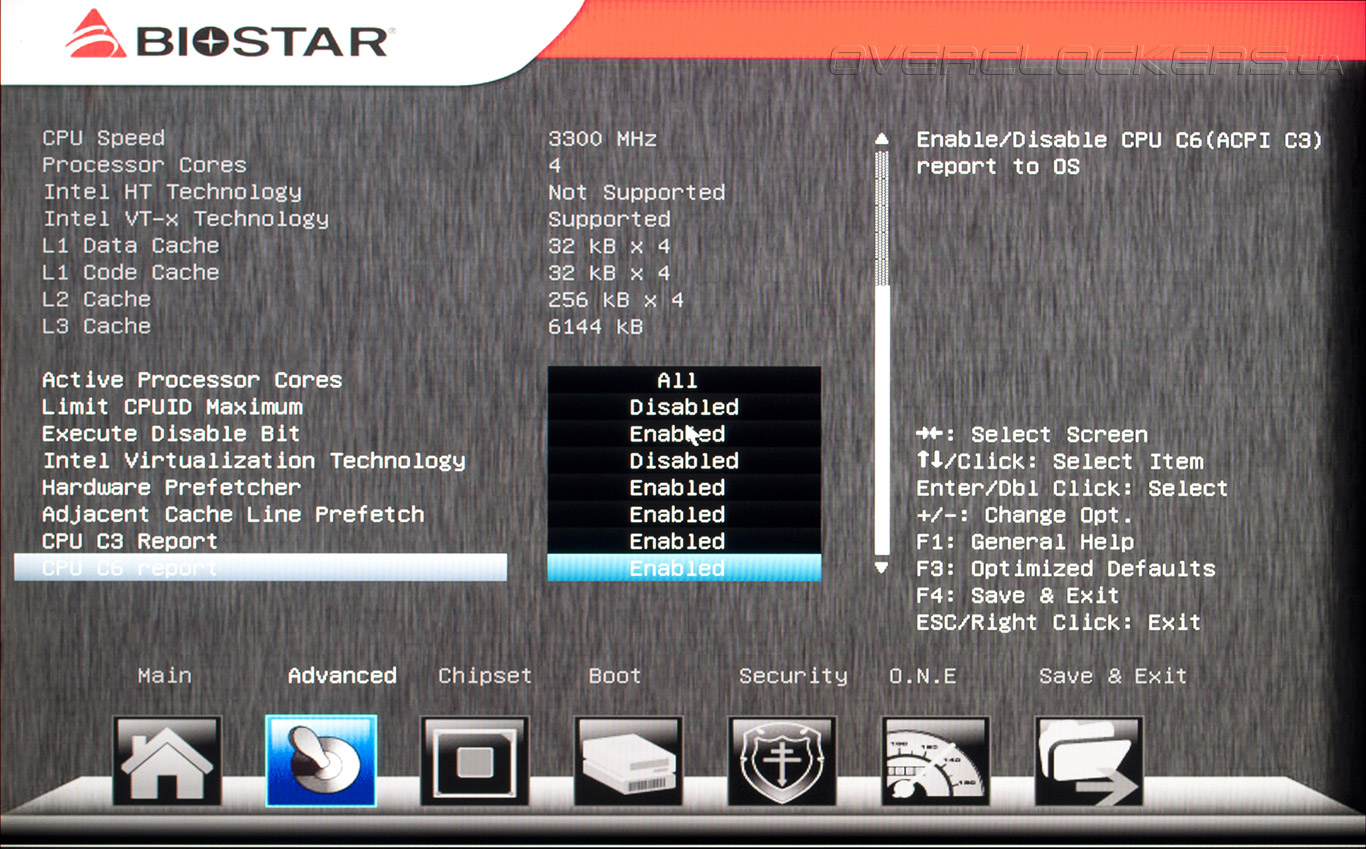Select the Active Processor Cores label

[192, 380]
